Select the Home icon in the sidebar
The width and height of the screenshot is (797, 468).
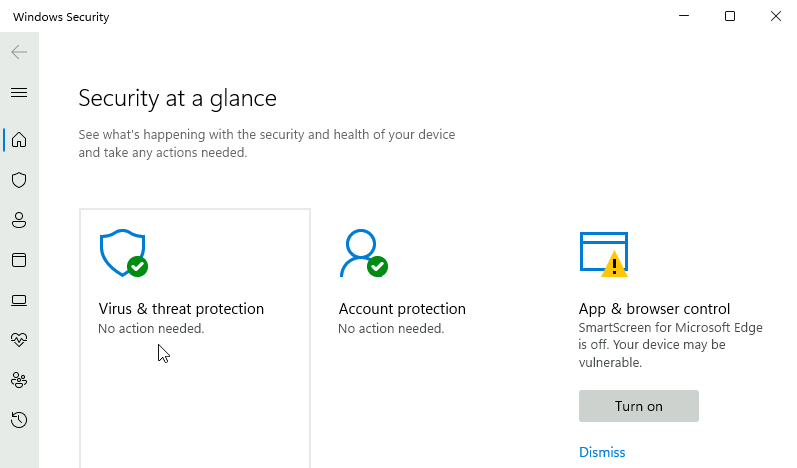[x=19, y=139]
